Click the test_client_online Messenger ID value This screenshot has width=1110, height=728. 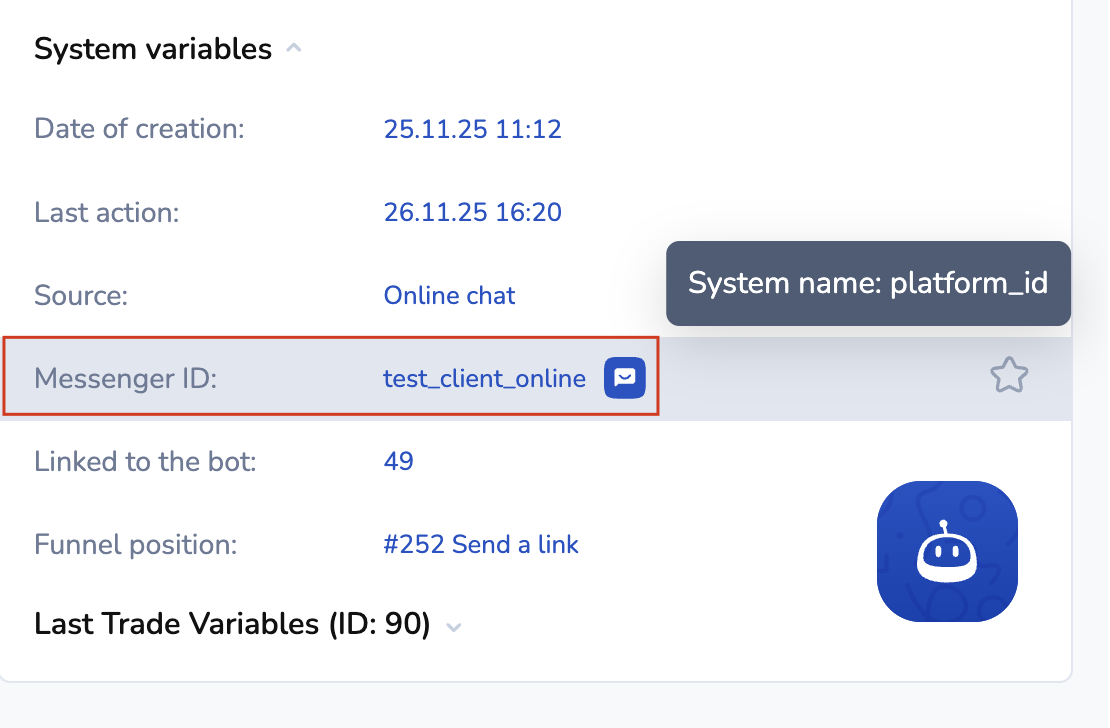click(x=484, y=379)
